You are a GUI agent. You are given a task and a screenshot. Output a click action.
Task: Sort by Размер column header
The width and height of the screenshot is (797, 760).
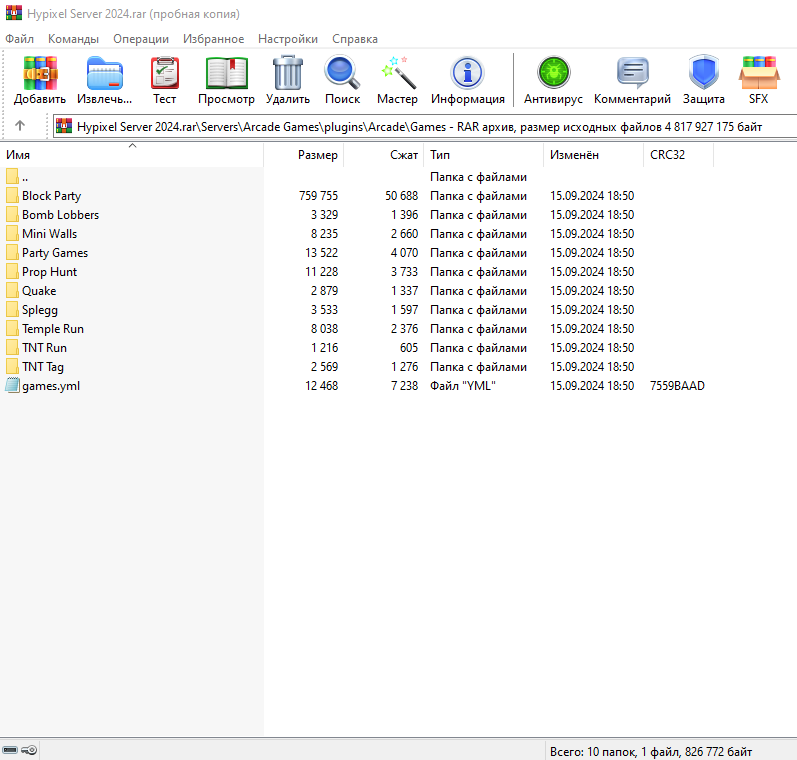click(x=304, y=155)
